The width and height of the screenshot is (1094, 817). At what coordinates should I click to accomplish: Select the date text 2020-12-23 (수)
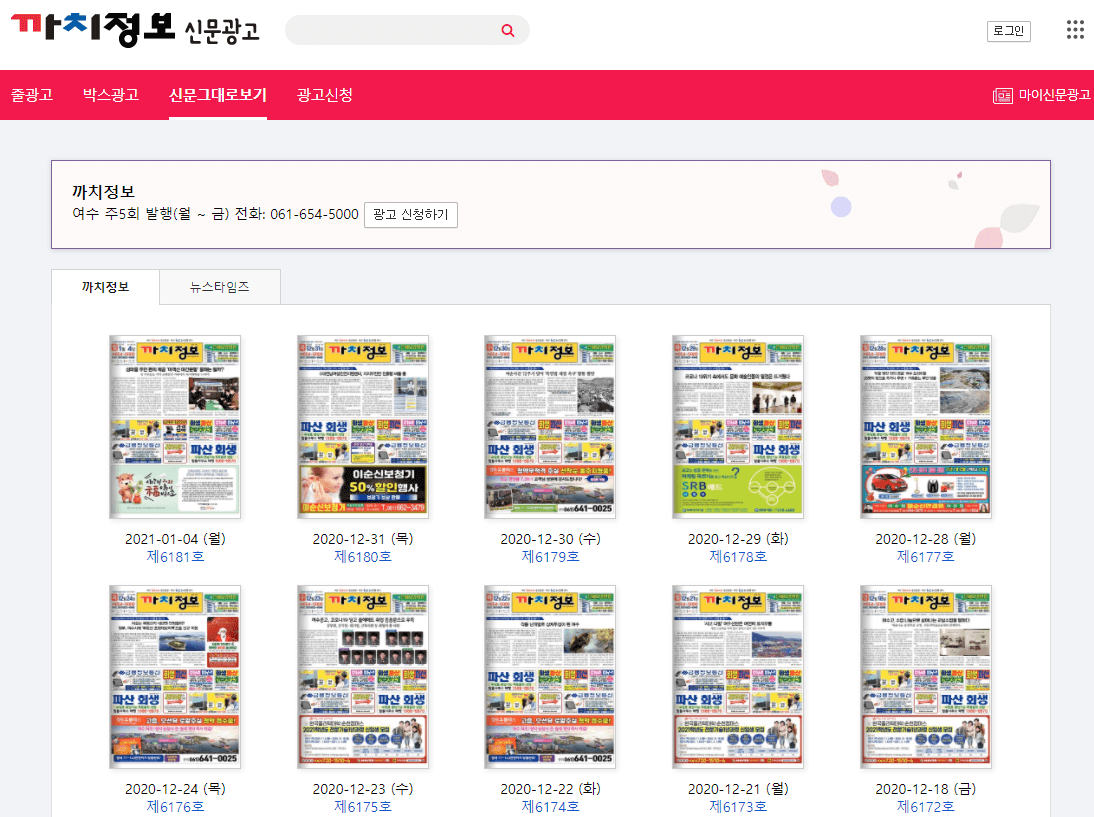363,789
